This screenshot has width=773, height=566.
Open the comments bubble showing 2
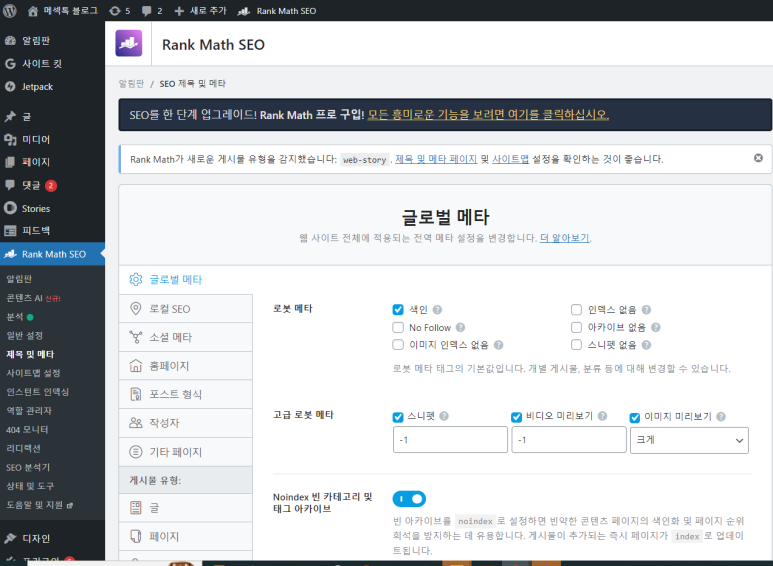click(x=146, y=11)
